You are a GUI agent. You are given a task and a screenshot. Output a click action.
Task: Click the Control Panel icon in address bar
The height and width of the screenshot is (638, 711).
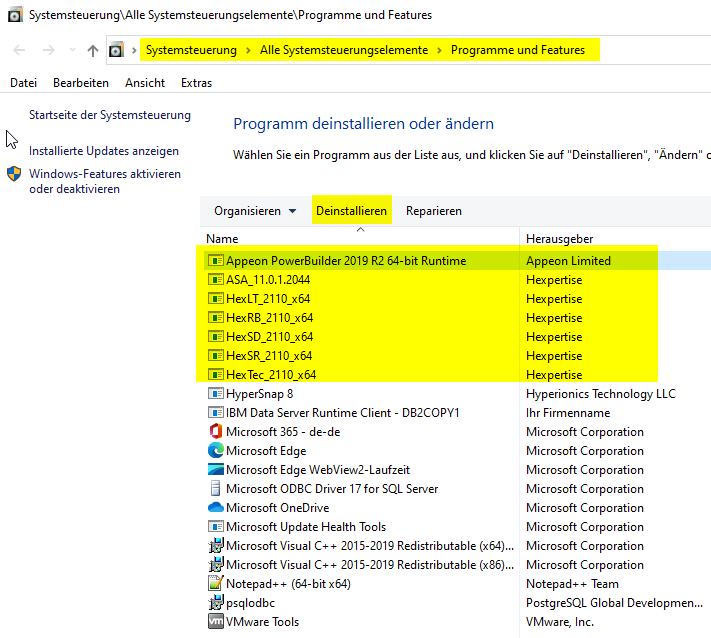(117, 50)
